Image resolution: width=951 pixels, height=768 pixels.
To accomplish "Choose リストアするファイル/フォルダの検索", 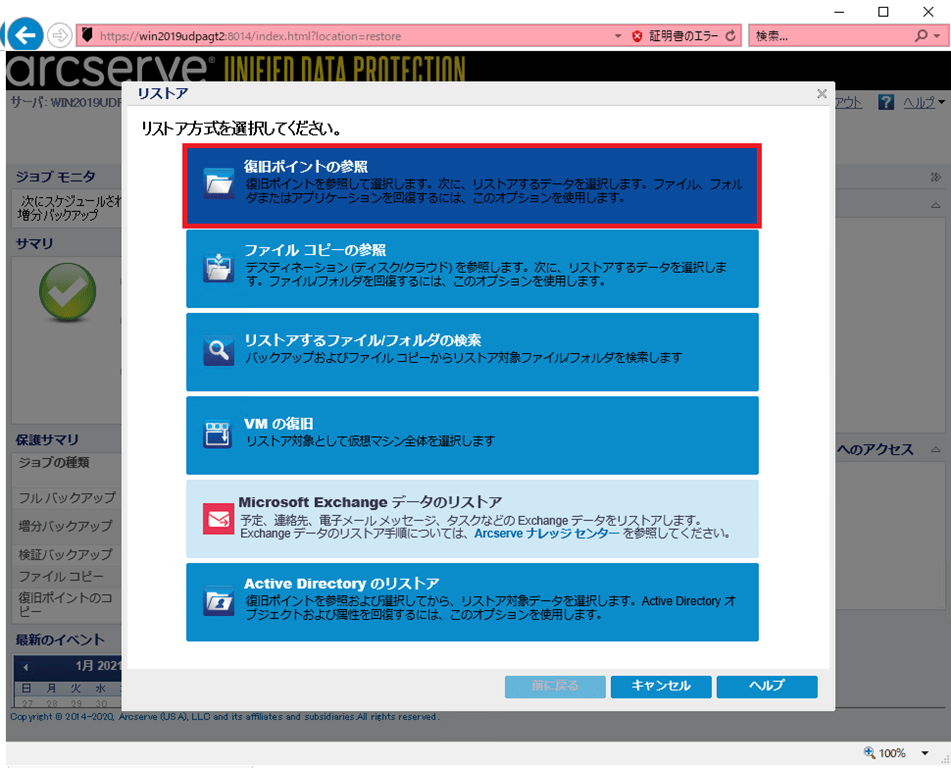I will point(472,352).
